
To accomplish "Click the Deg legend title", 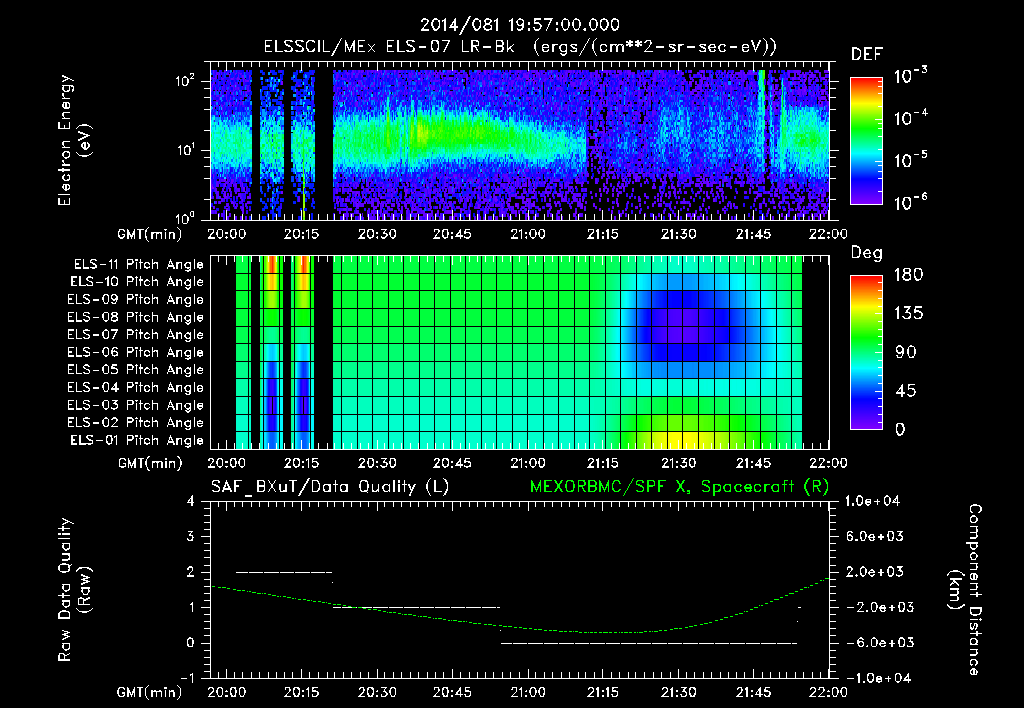I will [x=867, y=253].
